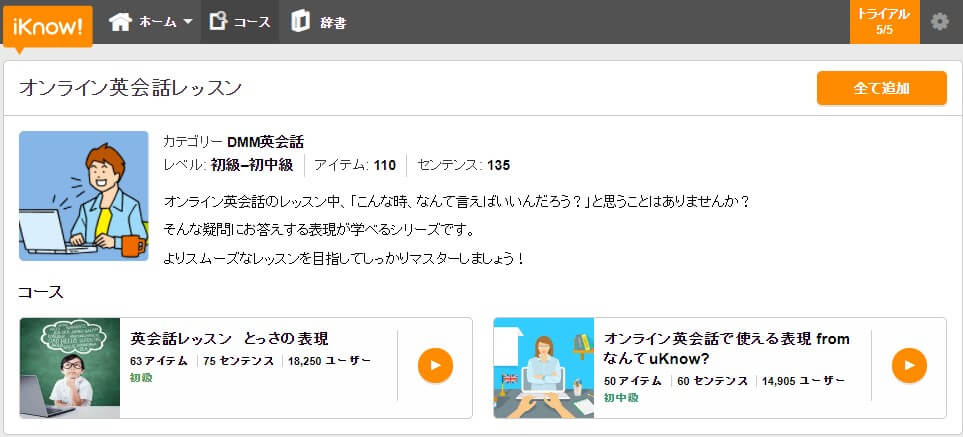963x437 pixels.
Task: Click the 75 センテンス count
Action: [239, 361]
